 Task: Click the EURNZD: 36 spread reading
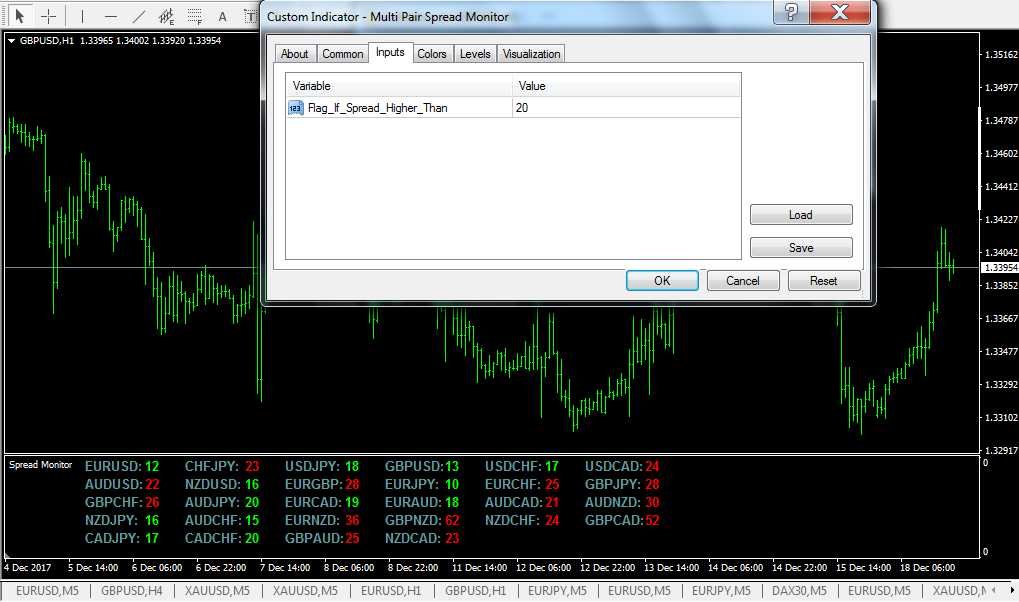tap(322, 520)
